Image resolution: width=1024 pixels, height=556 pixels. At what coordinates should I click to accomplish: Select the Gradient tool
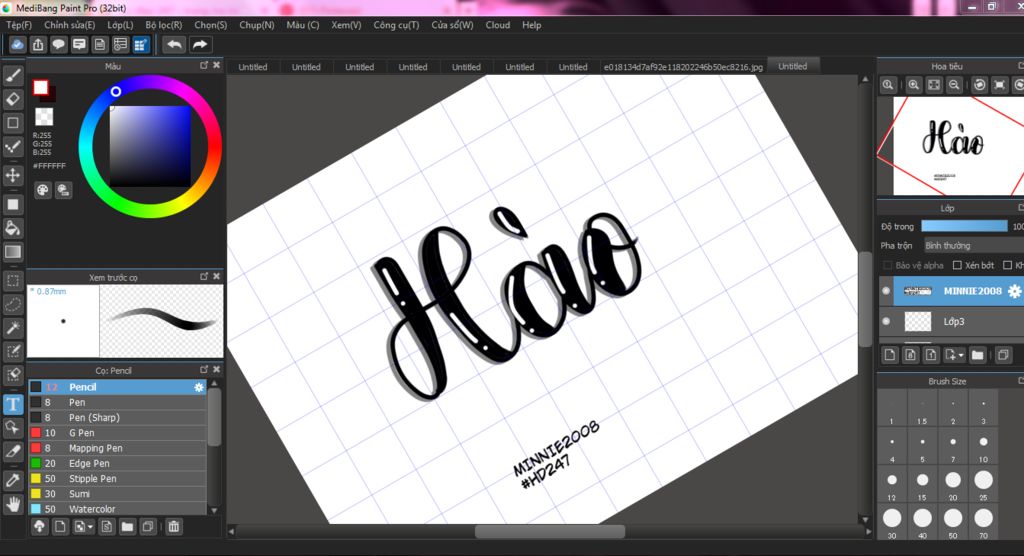(x=13, y=252)
